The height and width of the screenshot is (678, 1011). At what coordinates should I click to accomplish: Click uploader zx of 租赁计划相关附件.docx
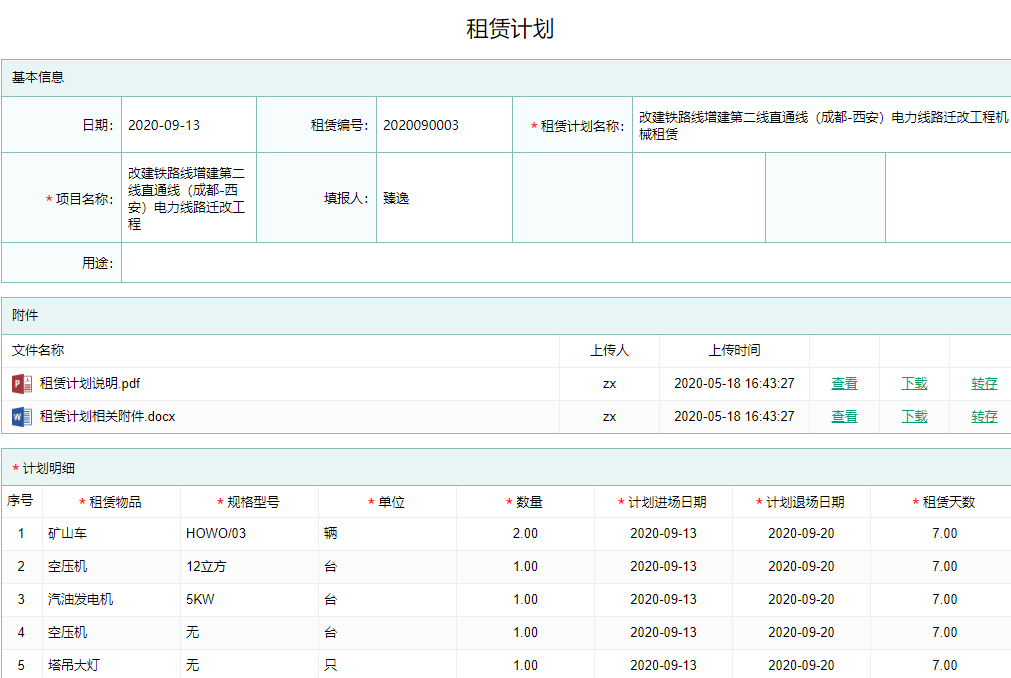click(x=609, y=417)
